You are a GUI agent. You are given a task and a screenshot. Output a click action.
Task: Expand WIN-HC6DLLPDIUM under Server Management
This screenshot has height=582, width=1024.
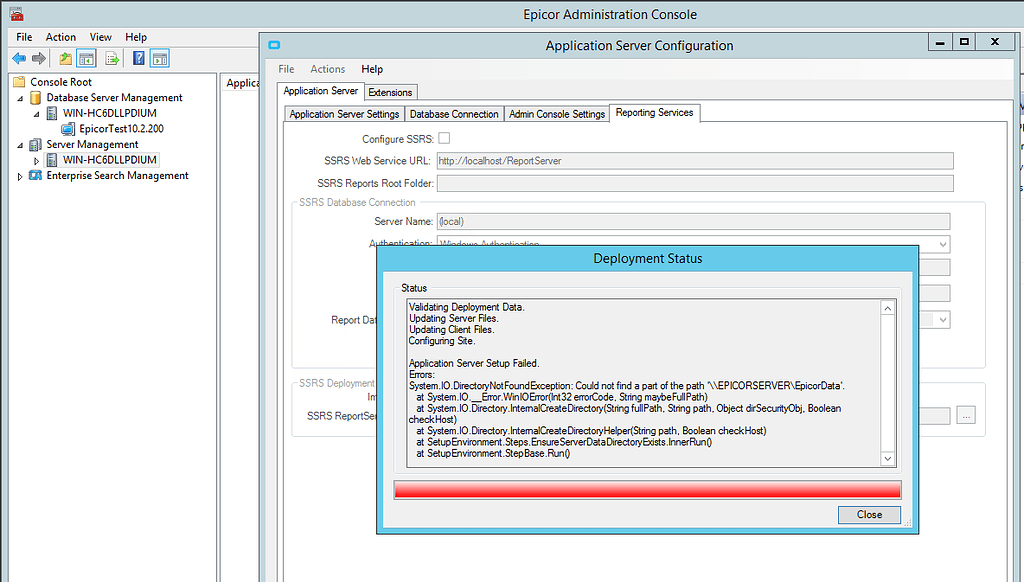pyautogui.click(x=37, y=160)
